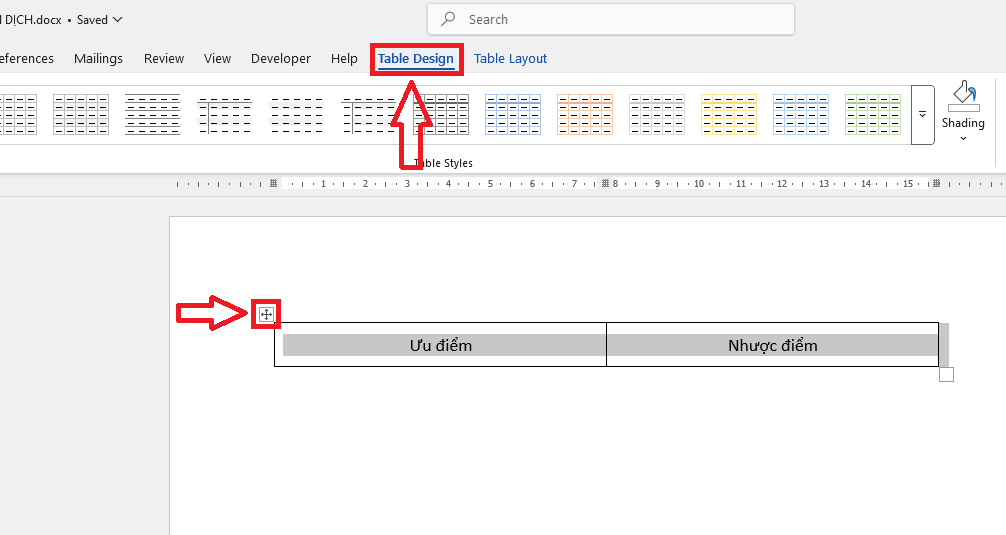Click the "Nhược điểm" table cell
This screenshot has width=1006, height=535.
click(x=772, y=345)
